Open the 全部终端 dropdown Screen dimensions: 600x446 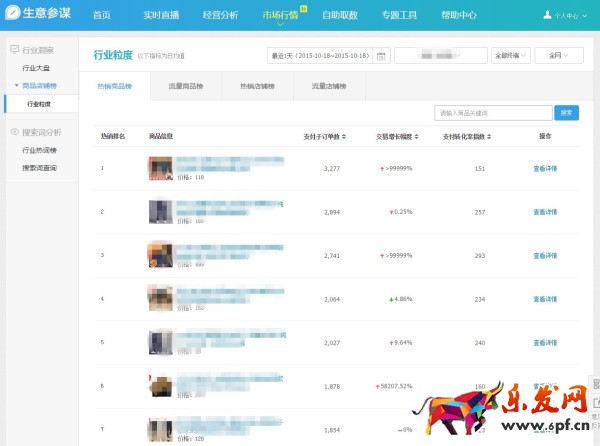pyautogui.click(x=510, y=56)
